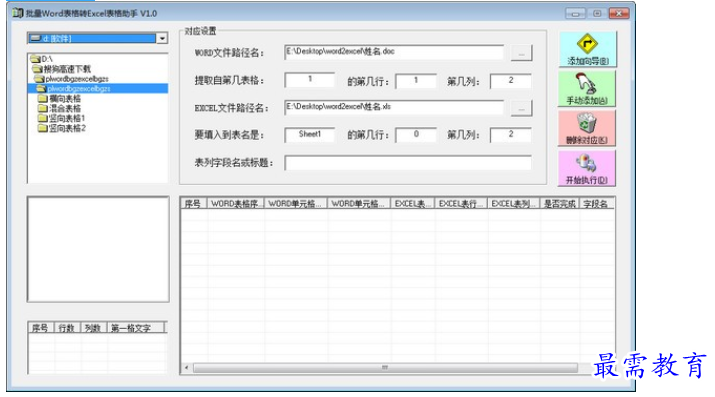Click the 序号 header in mapping table

click(x=193, y=204)
